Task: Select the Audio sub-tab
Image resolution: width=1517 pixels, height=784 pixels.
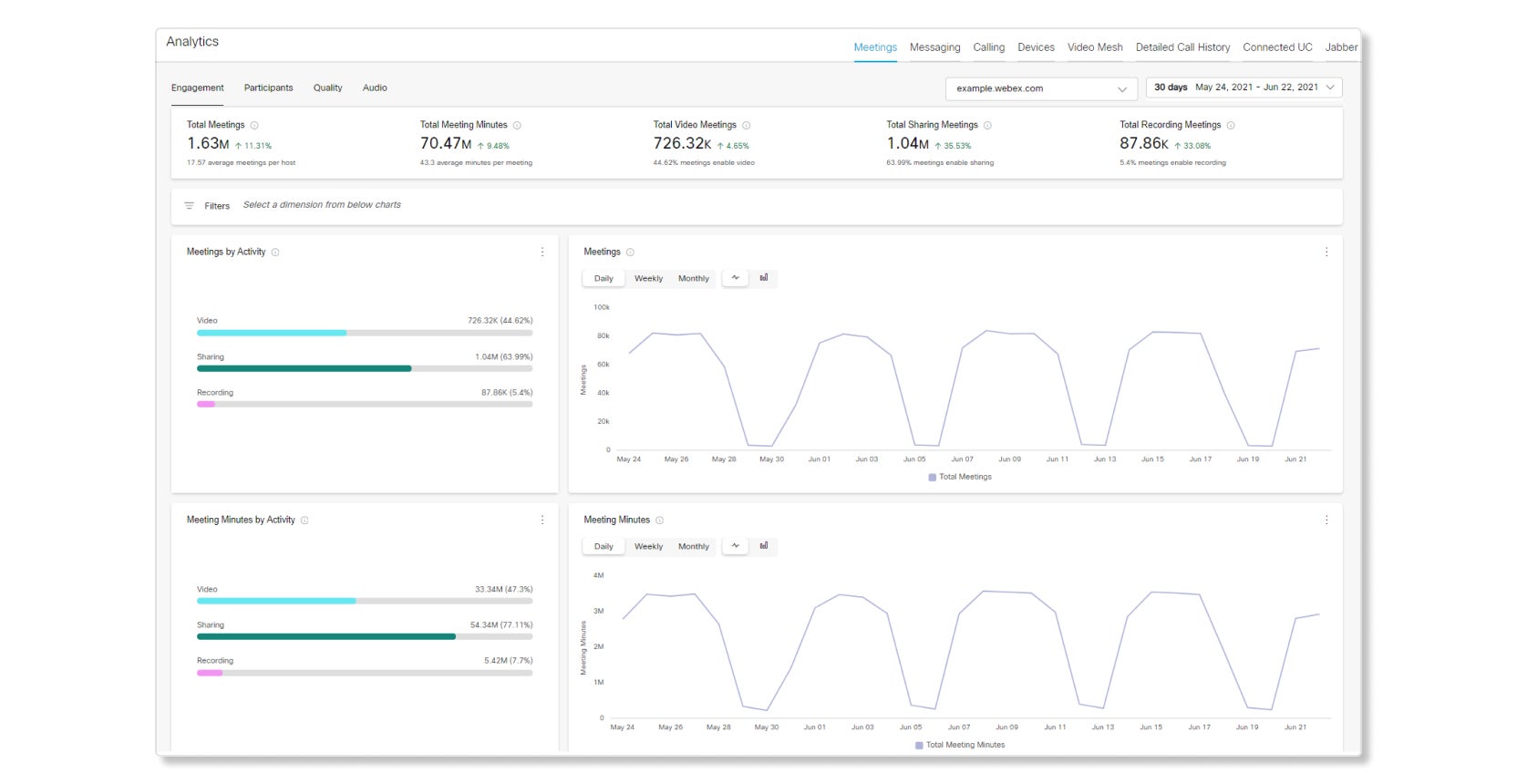Action: [x=375, y=88]
